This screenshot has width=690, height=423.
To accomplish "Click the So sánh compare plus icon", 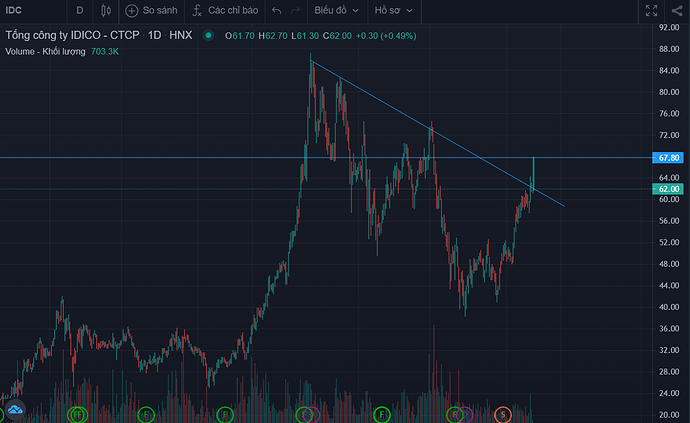I will click(132, 11).
